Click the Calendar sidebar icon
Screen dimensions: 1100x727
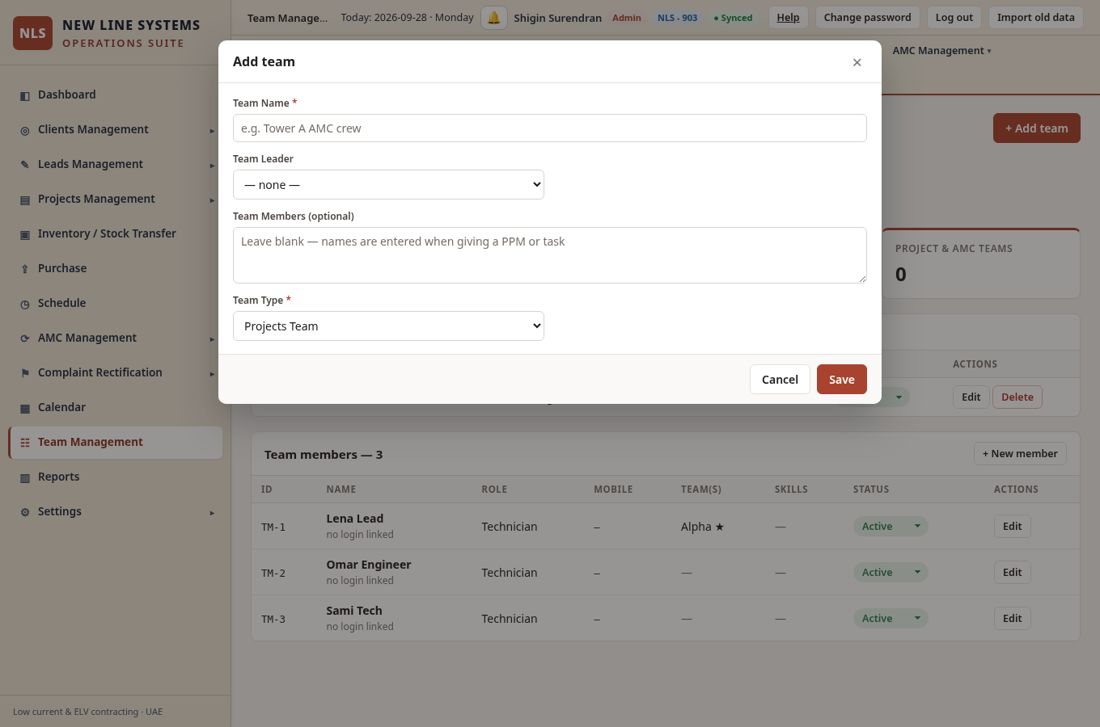point(25,408)
